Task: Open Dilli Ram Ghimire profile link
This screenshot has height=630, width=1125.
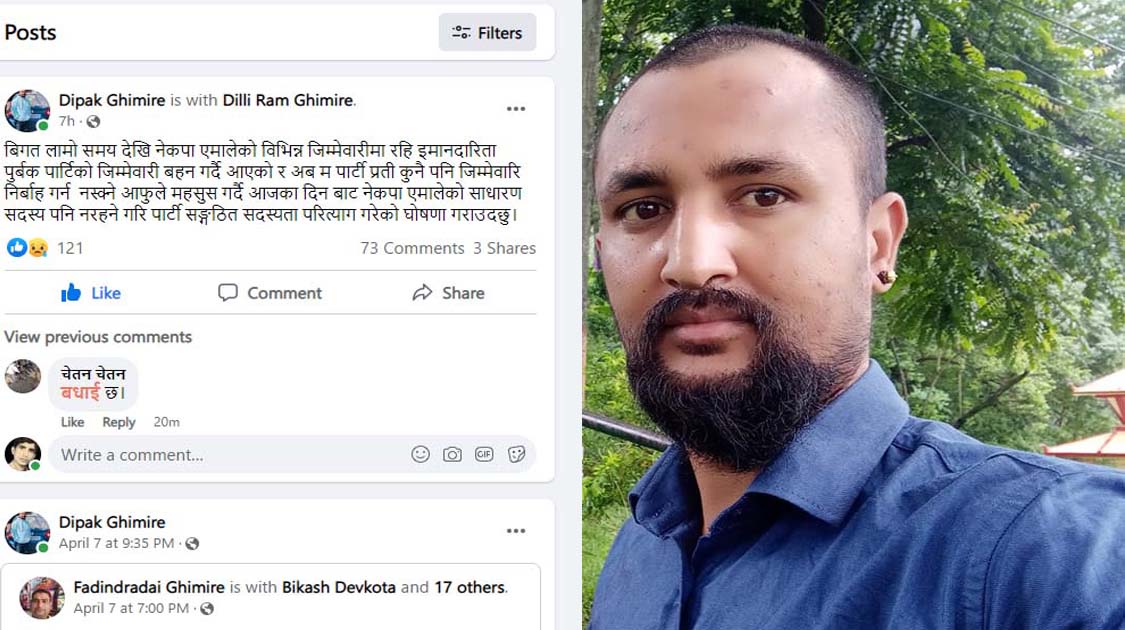Action: click(x=288, y=100)
